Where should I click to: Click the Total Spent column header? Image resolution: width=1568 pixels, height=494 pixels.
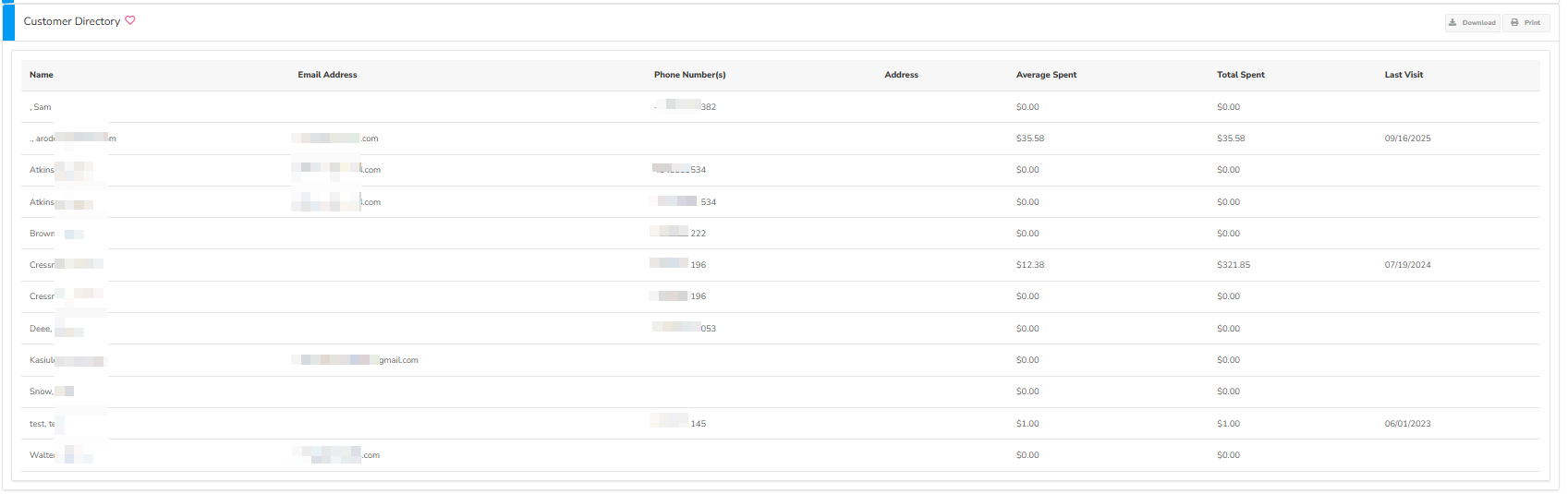click(1240, 75)
